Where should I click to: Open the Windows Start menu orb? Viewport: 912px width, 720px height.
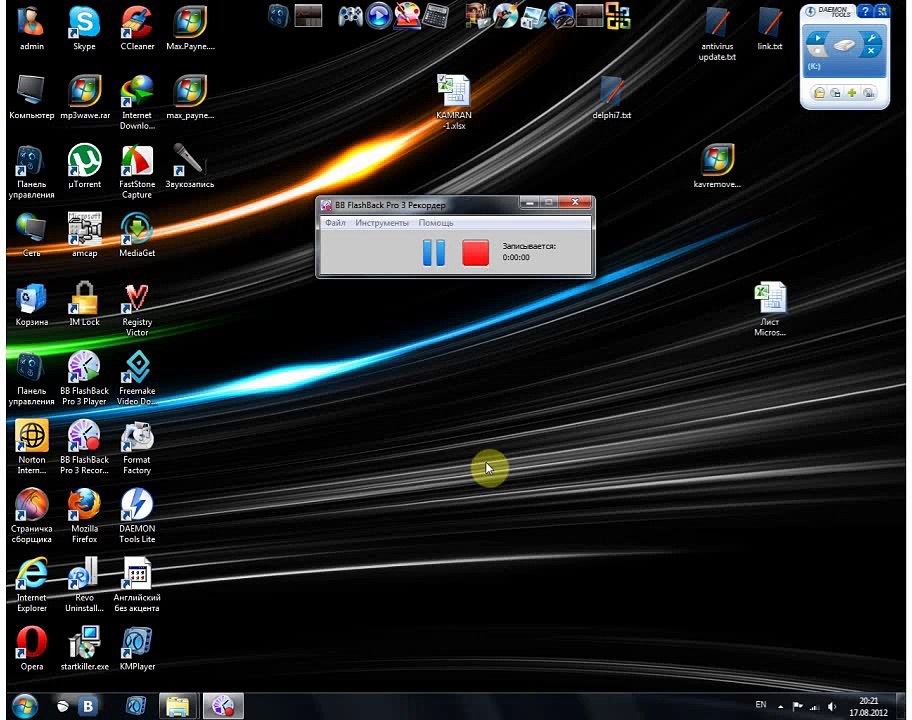click(24, 705)
